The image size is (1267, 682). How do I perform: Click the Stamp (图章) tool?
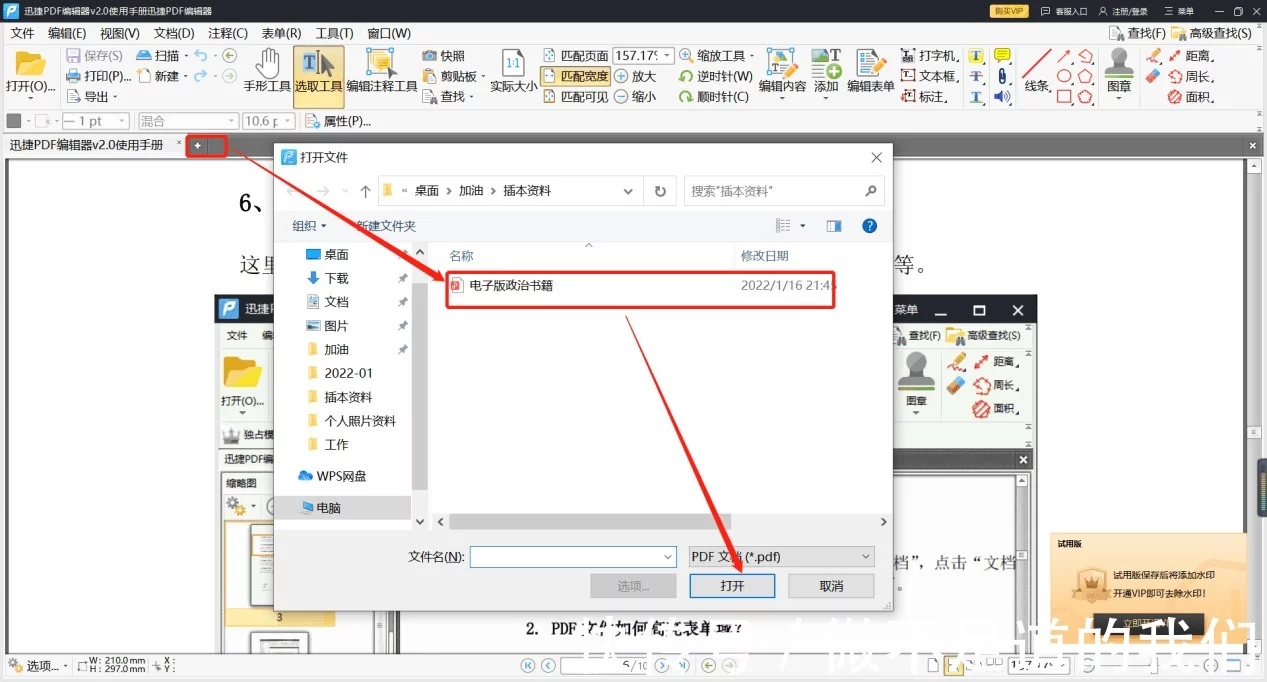(x=1119, y=75)
